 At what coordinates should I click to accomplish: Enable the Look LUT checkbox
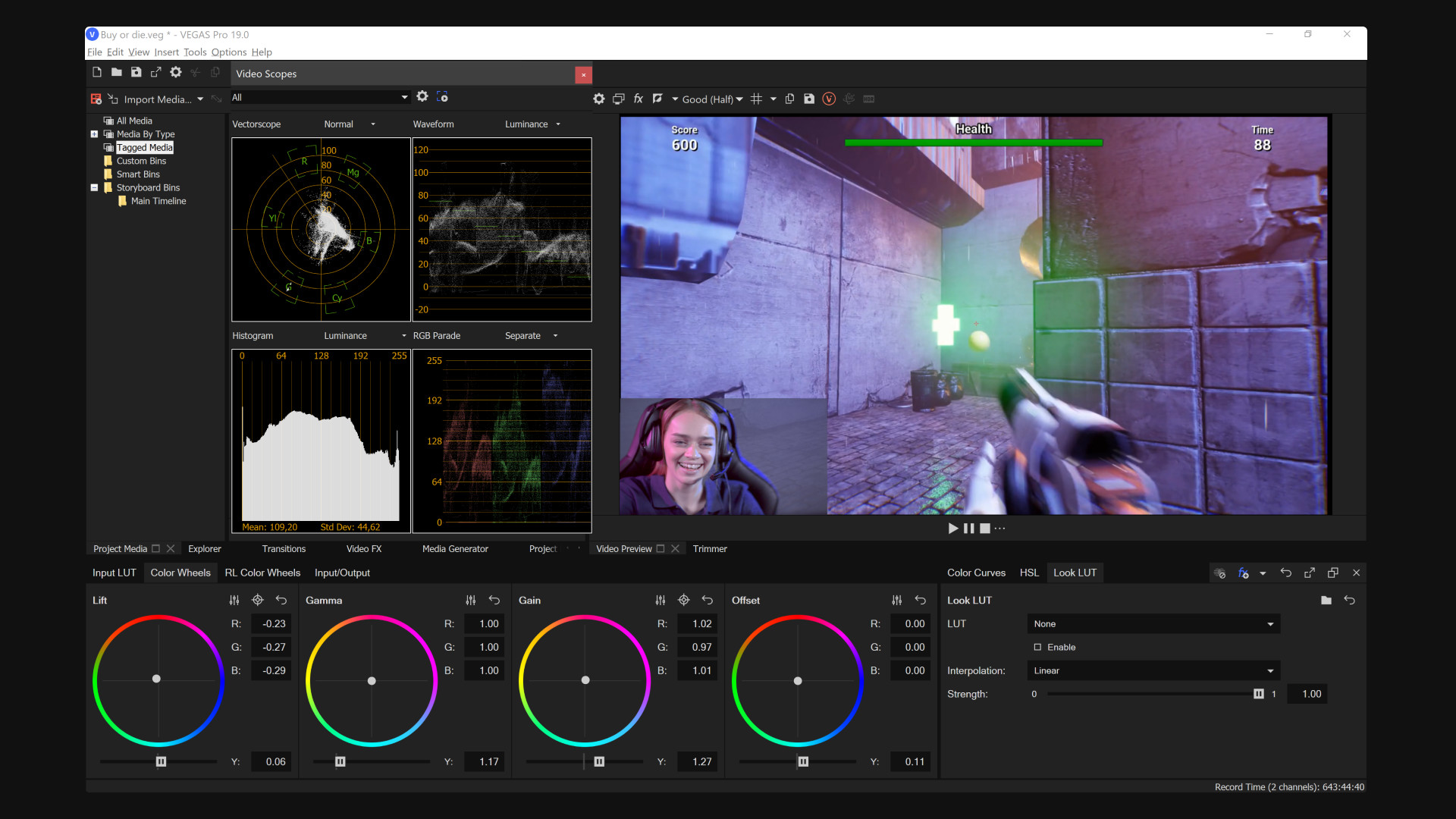[x=1037, y=647]
